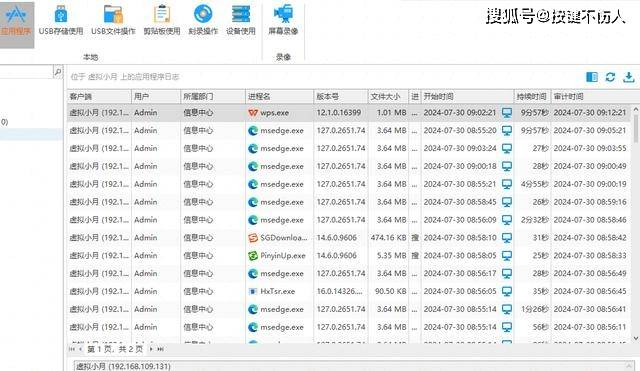
Task: Click monitor icon in PinyinUp.exe row
Action: coord(507,256)
